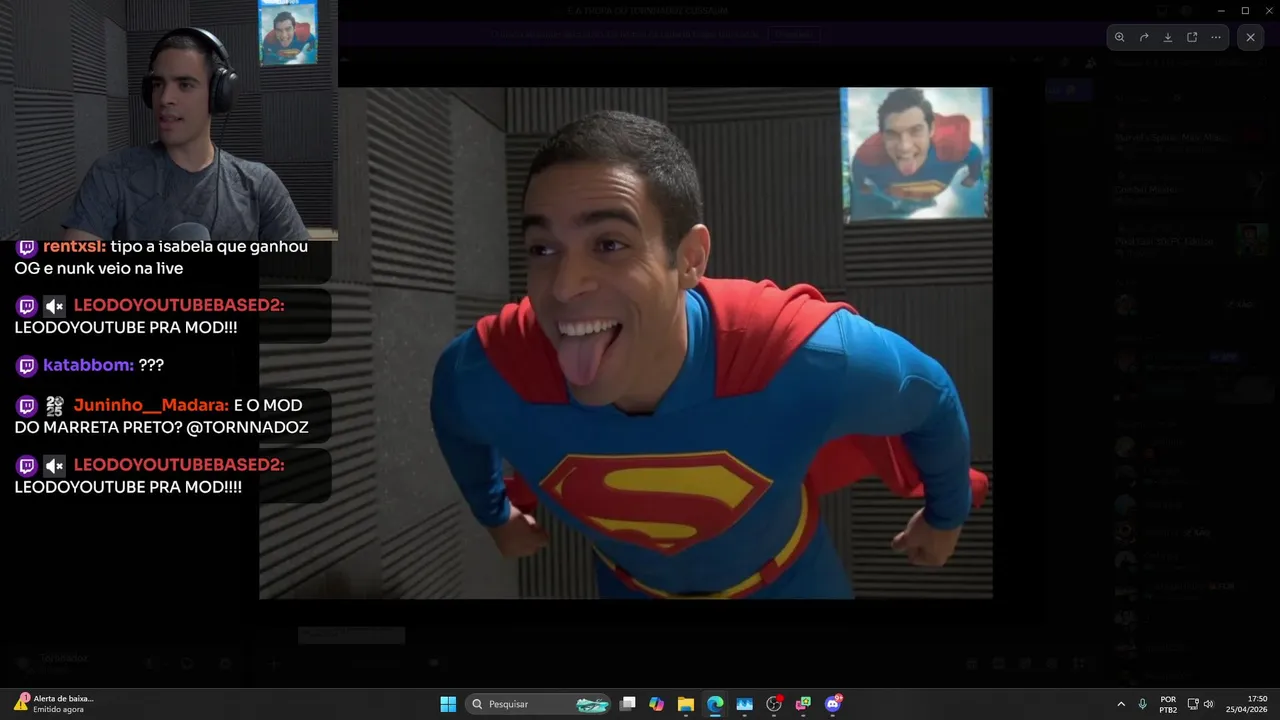Click the yellow warning triangle alert icon
This screenshot has width=1280, height=720.
[21, 703]
